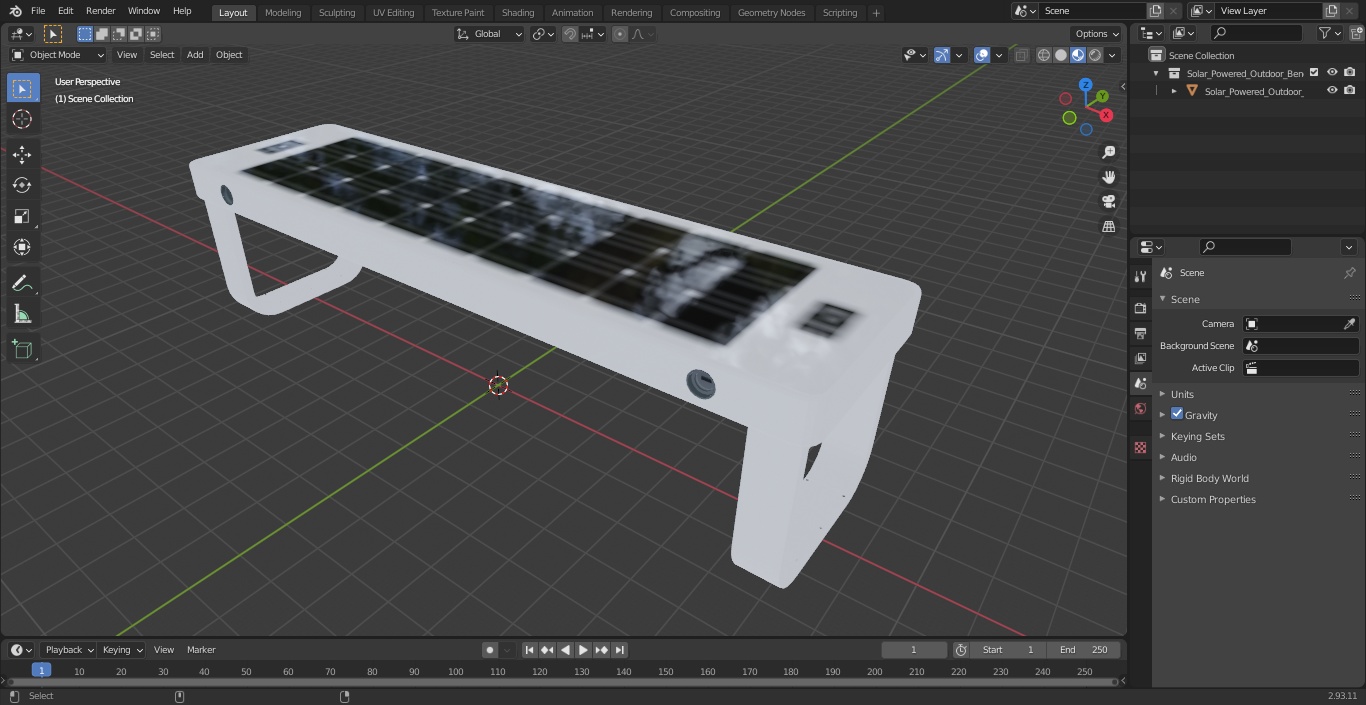Open the viewport Add menu
The image size is (1366, 705).
195,55
